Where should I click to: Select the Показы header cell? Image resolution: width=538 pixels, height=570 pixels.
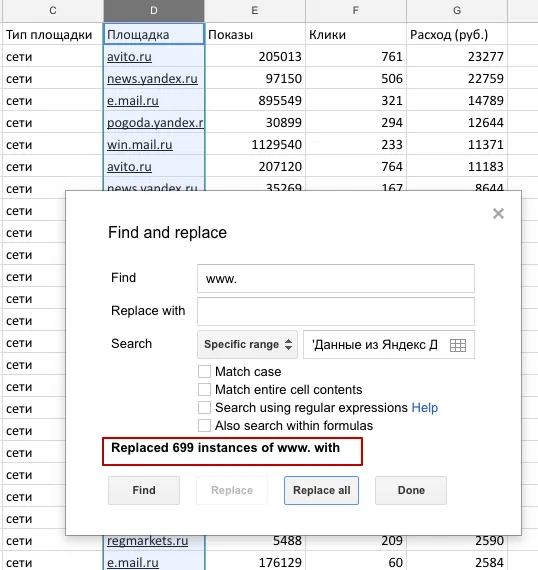tap(255, 34)
